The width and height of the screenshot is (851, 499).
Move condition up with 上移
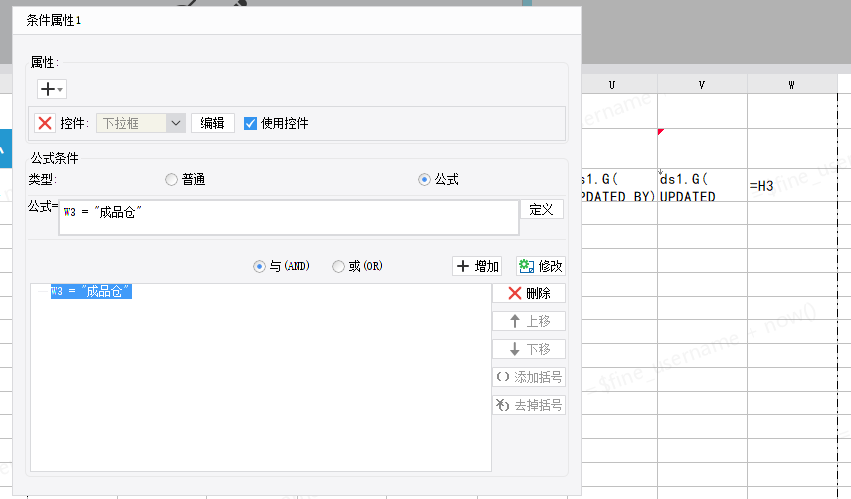click(529, 321)
